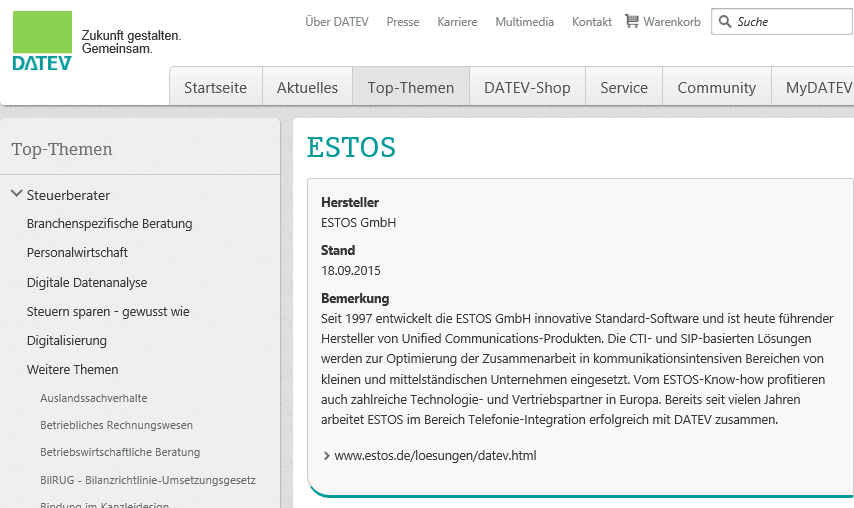This screenshot has width=854, height=508.
Task: Click the date 18.09.2015
Action: pyautogui.click(x=351, y=271)
